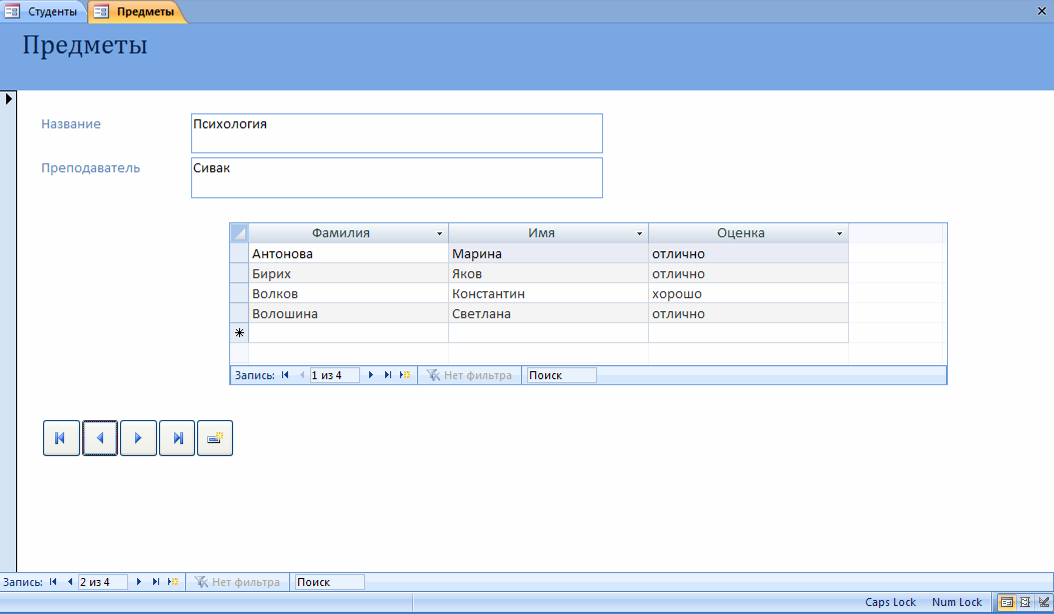Select all rows via subform corner selector
The width and height of the screenshot is (1054, 614).
coord(239,233)
